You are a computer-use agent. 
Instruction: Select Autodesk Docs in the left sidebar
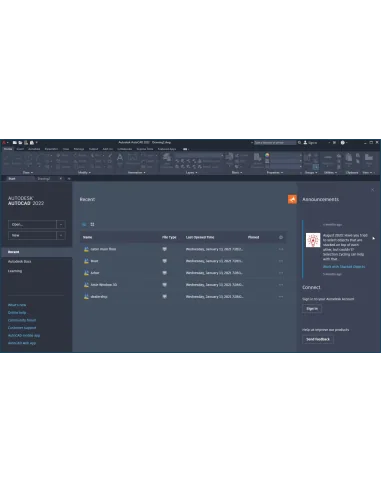click(20, 261)
